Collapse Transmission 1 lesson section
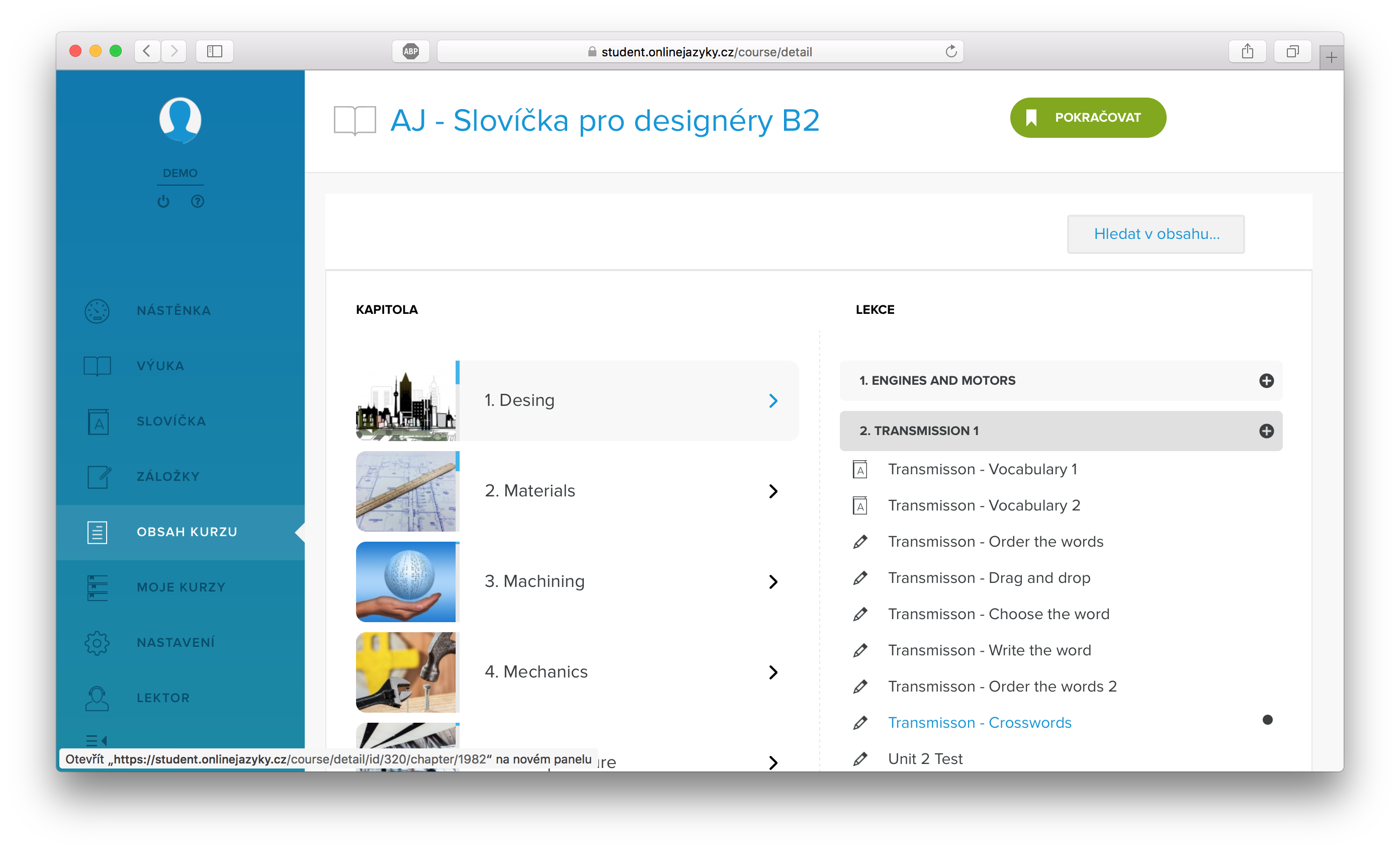This screenshot has width=1400, height=852. pyautogui.click(x=1266, y=431)
